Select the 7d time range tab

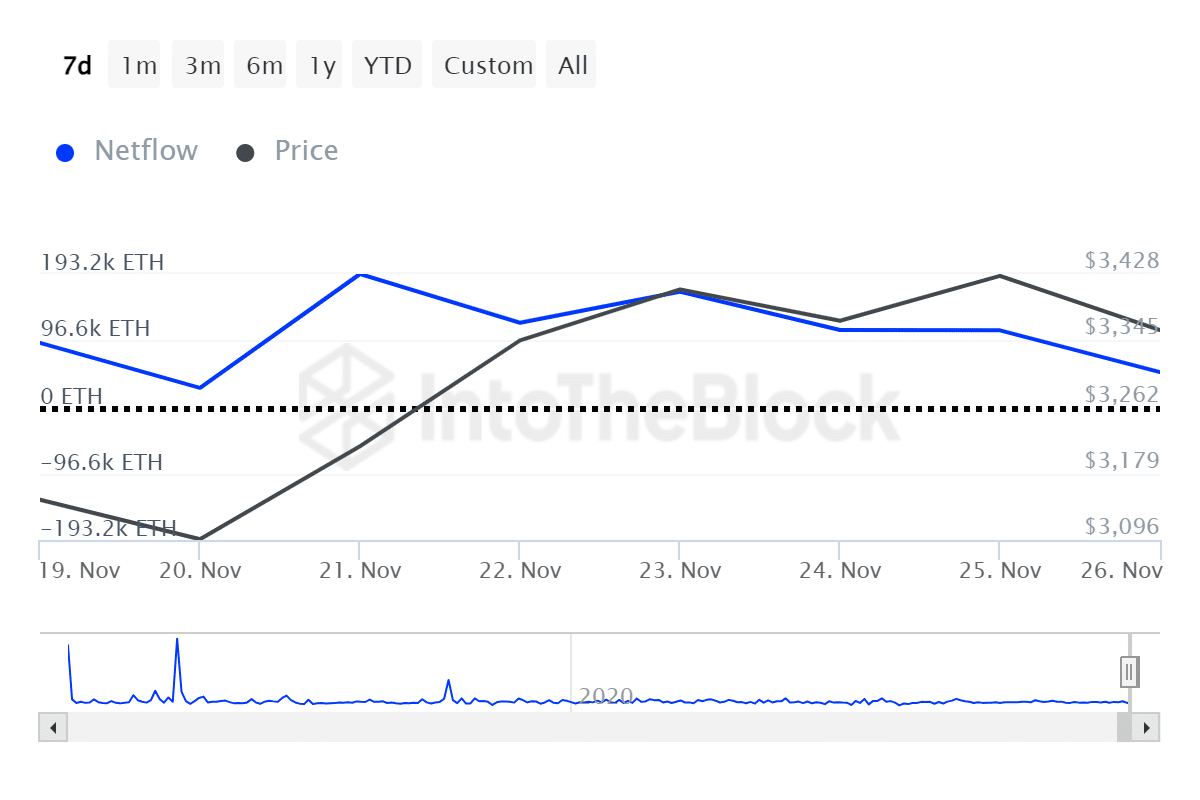[77, 66]
